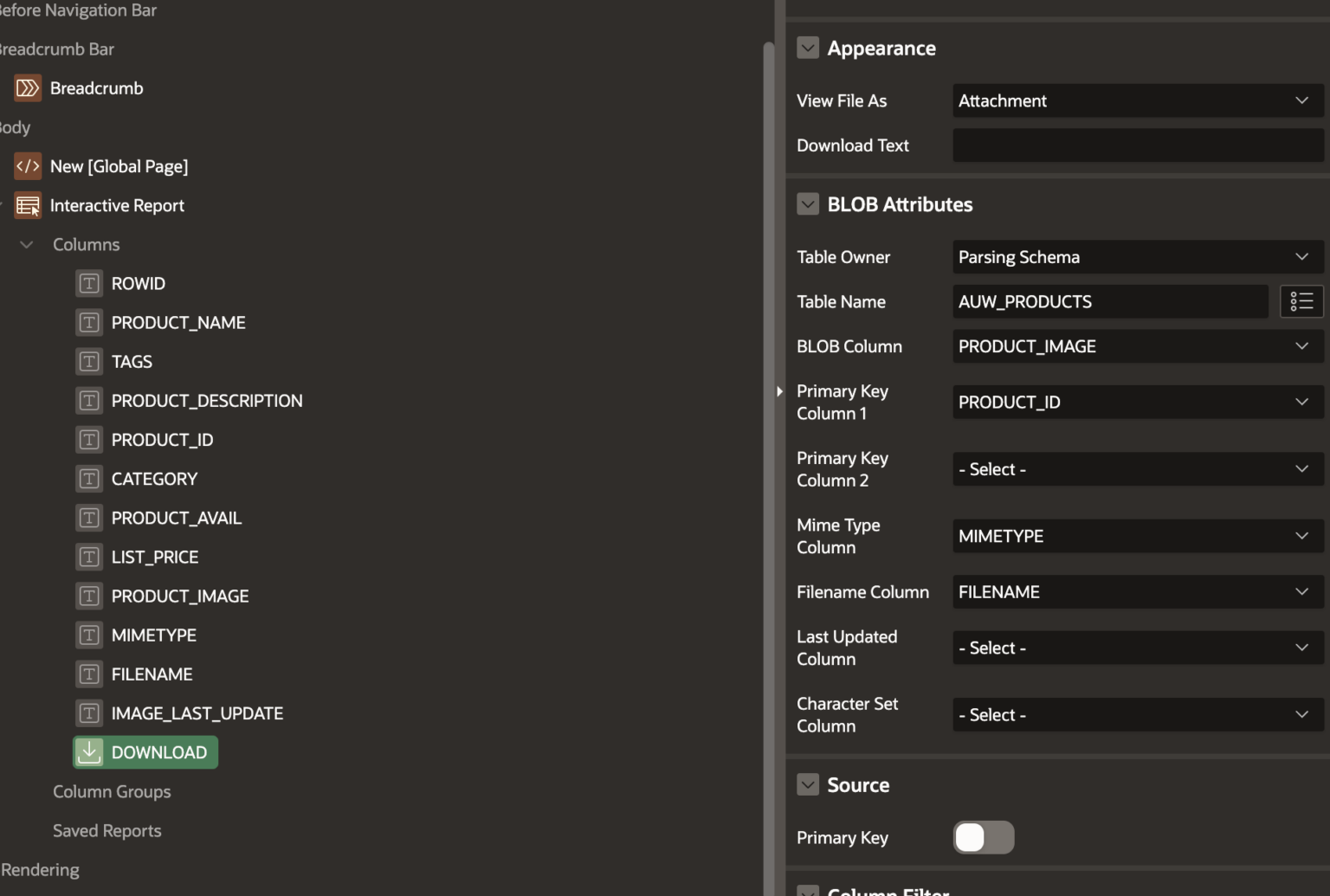The image size is (1330, 896).
Task: Click the MIMETYPE column type icon
Action: pos(88,635)
